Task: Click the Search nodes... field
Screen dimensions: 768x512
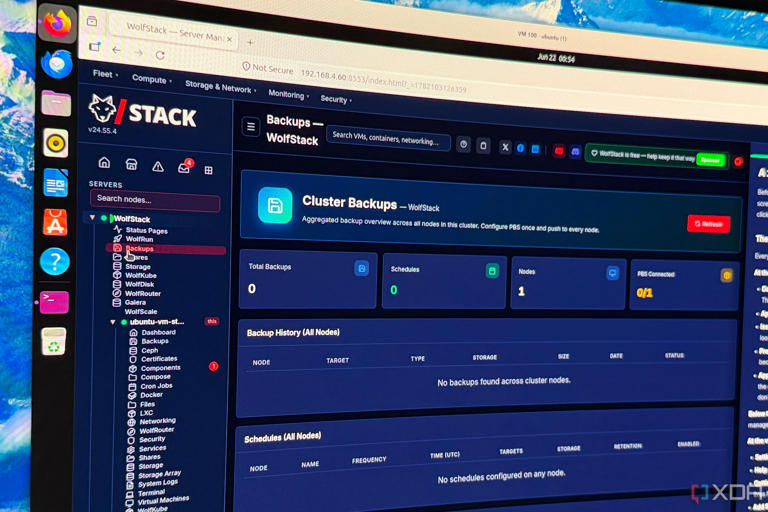Action: click(155, 201)
